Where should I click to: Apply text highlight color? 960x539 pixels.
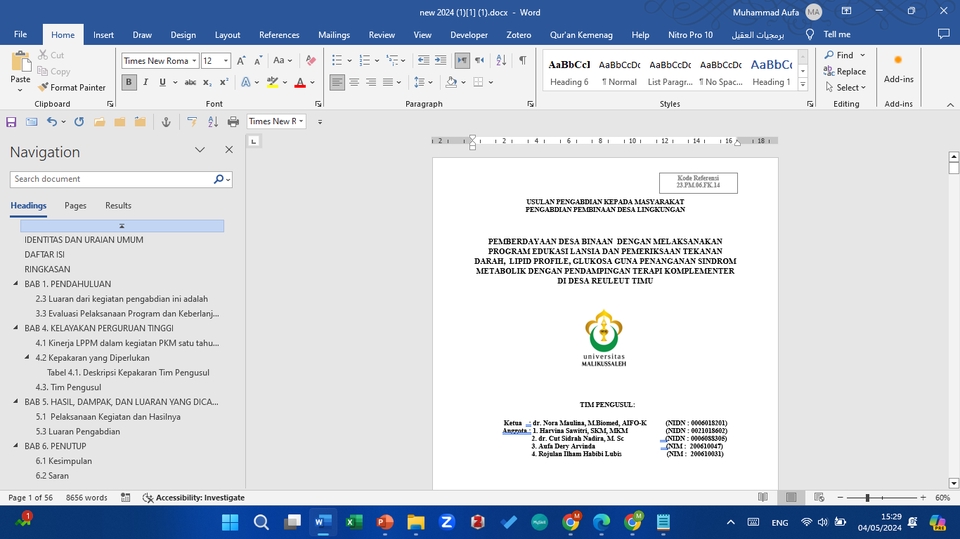coord(272,82)
